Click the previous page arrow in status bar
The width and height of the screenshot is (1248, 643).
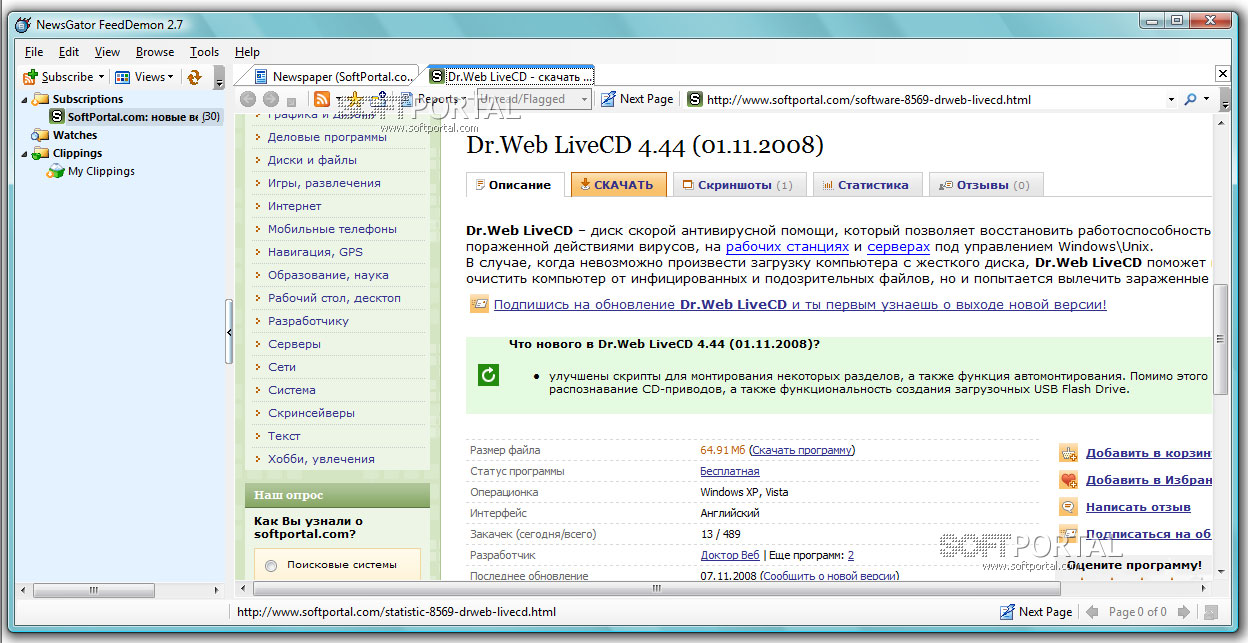tap(1092, 612)
